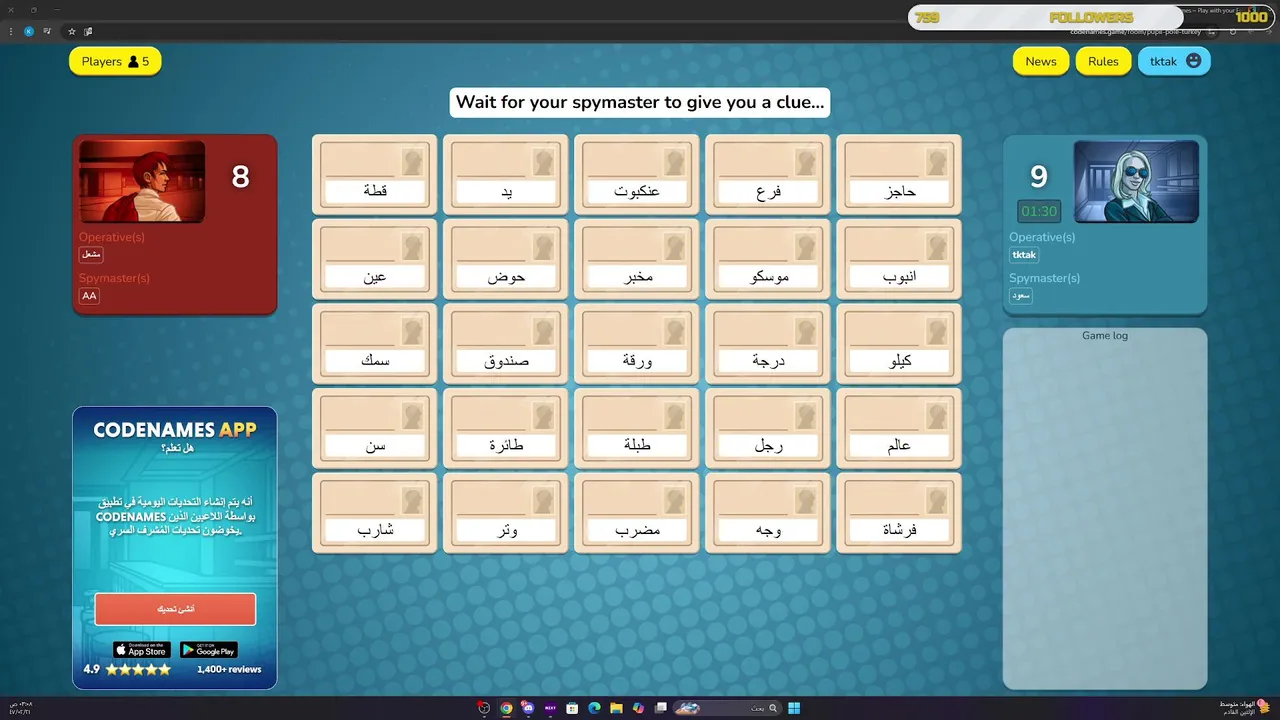Pick the word card يد
Screen dimensions: 1280x720
[506, 175]
